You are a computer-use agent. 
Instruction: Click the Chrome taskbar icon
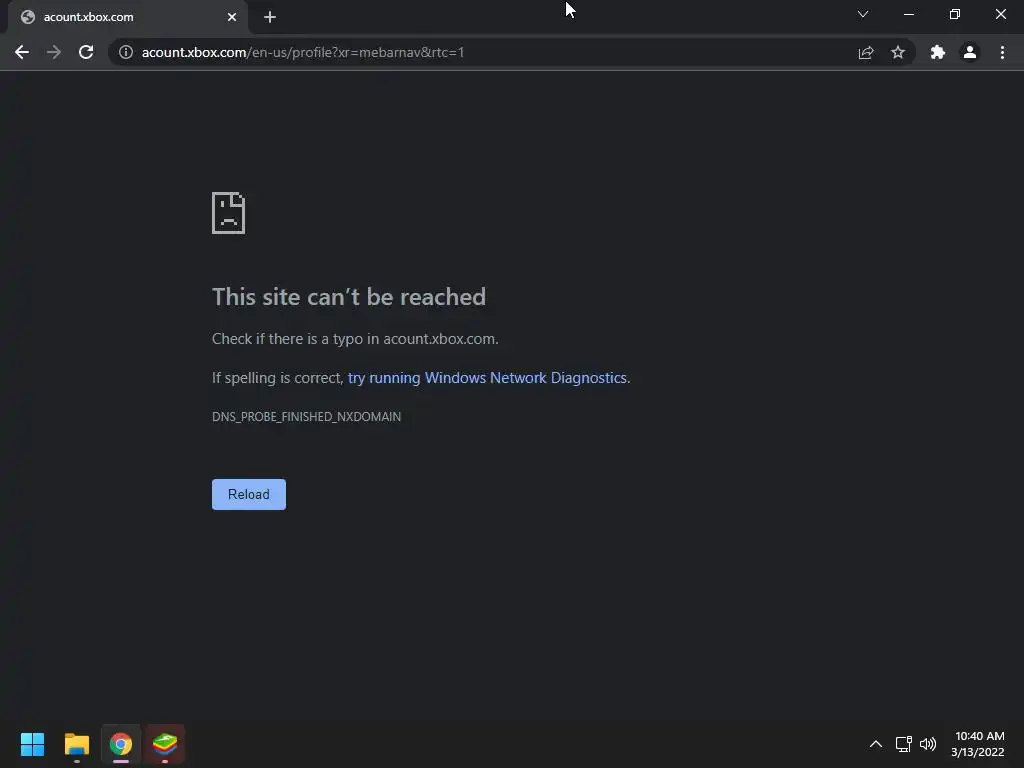coord(121,744)
